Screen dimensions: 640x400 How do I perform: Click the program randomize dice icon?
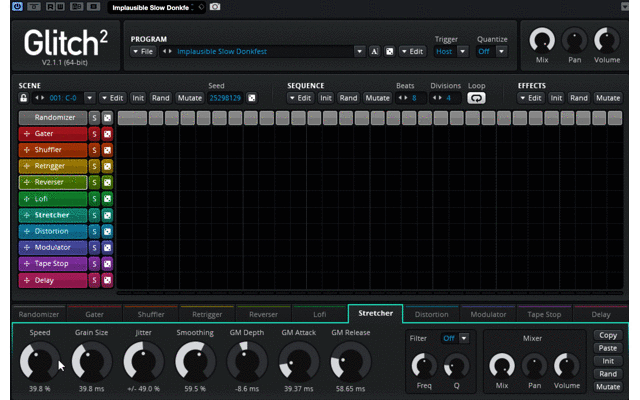tap(390, 51)
